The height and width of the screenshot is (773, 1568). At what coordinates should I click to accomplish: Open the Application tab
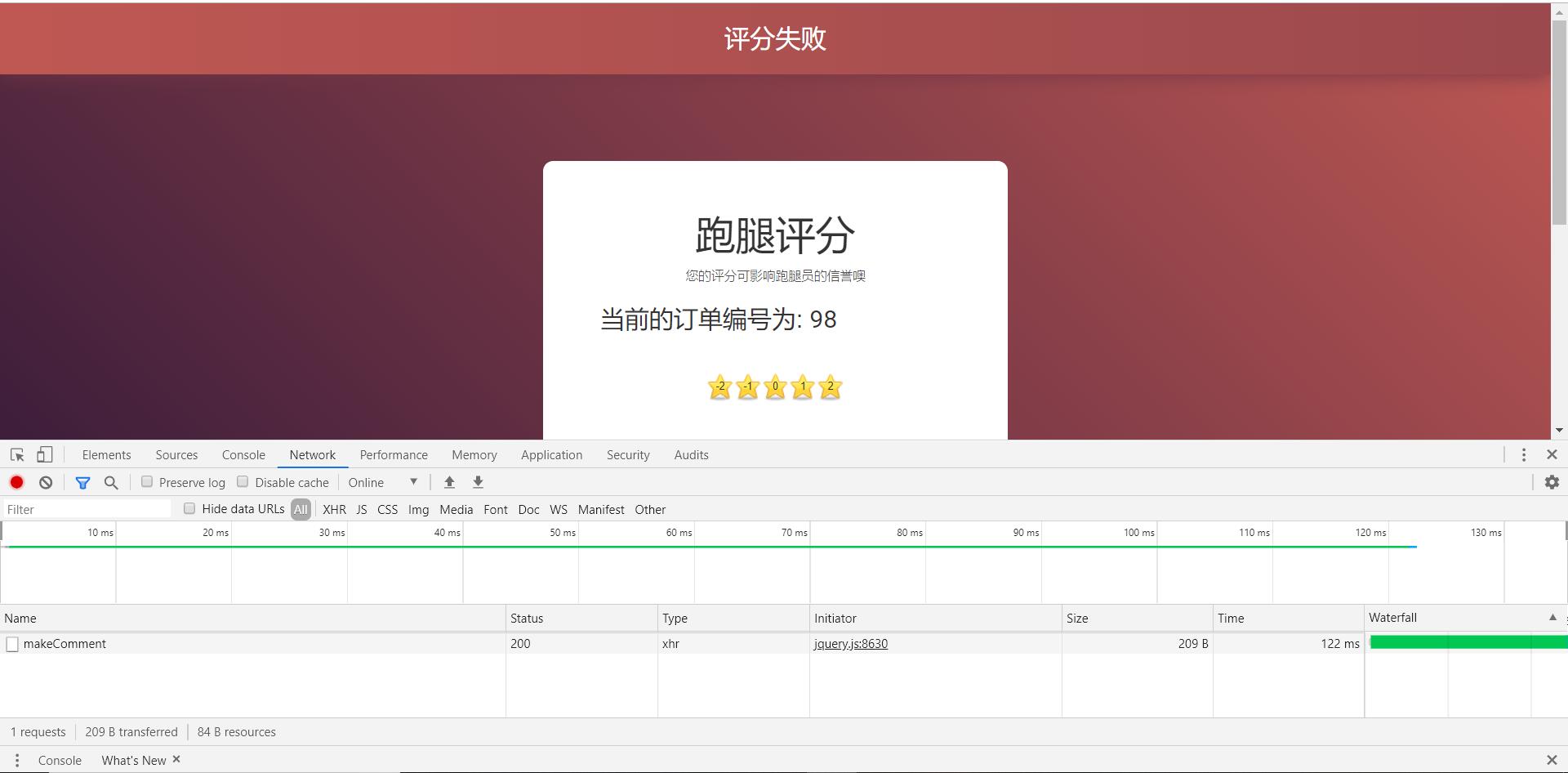point(552,455)
